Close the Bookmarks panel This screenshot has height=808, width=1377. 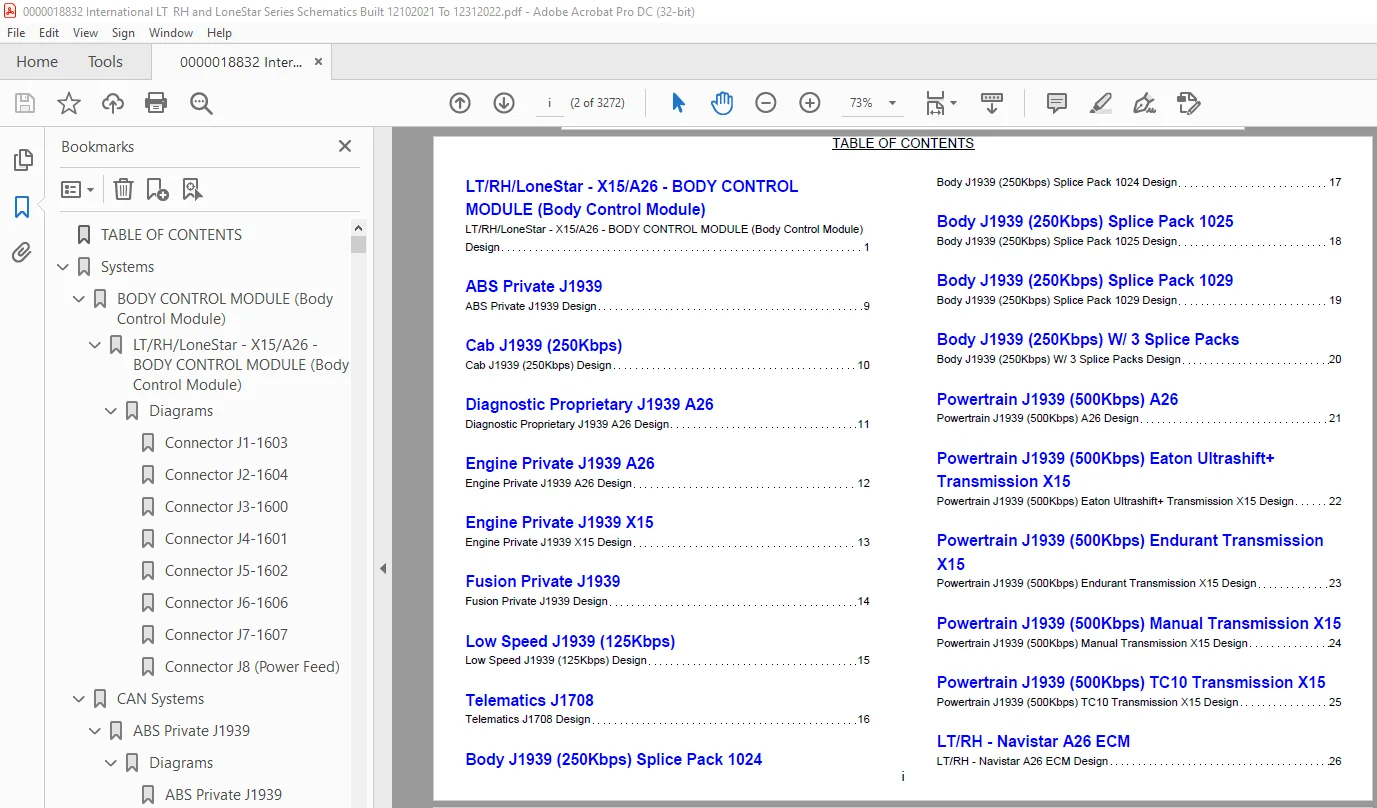tap(345, 146)
